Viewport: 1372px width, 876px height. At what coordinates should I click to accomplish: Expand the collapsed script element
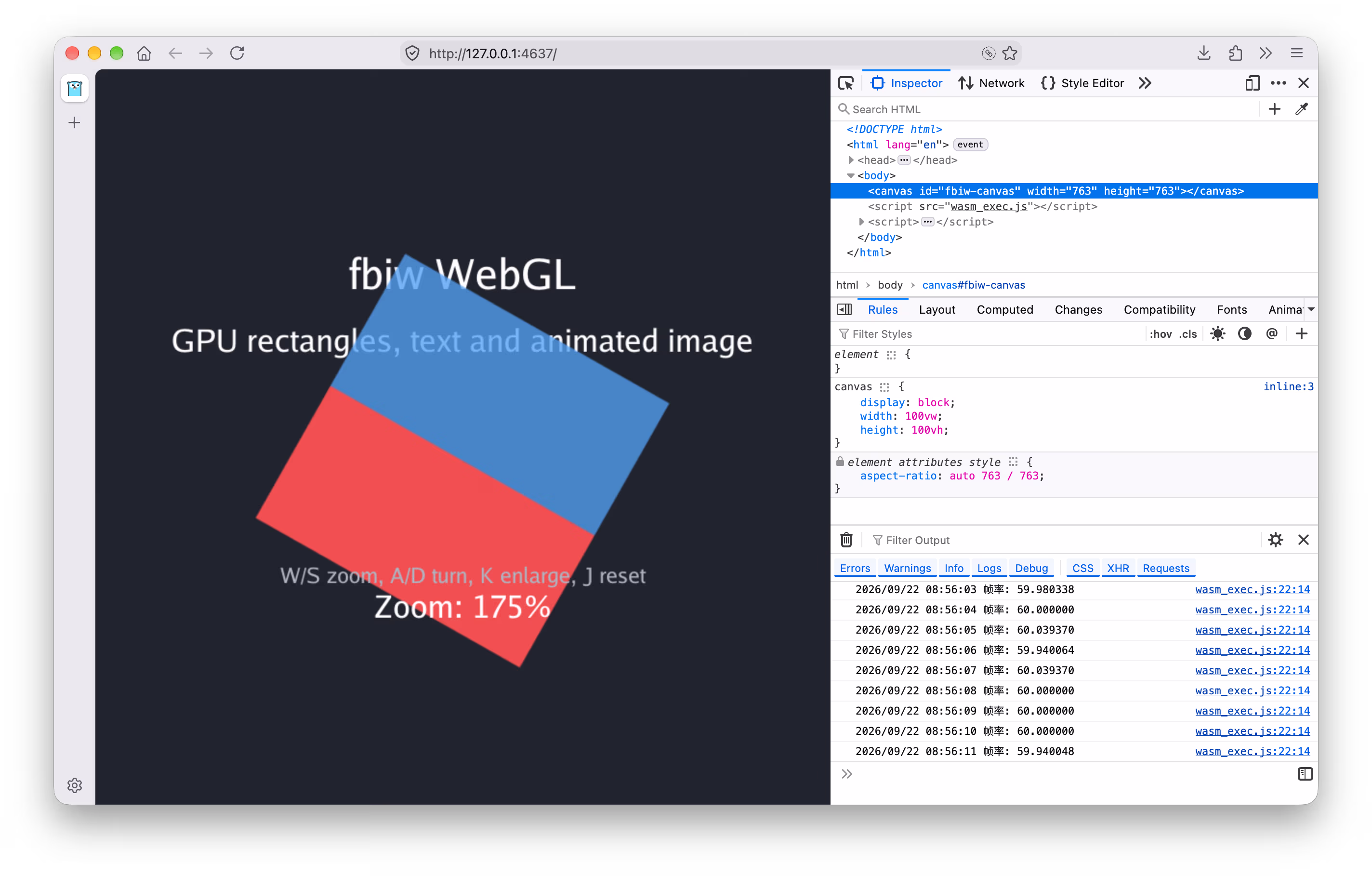point(861,222)
